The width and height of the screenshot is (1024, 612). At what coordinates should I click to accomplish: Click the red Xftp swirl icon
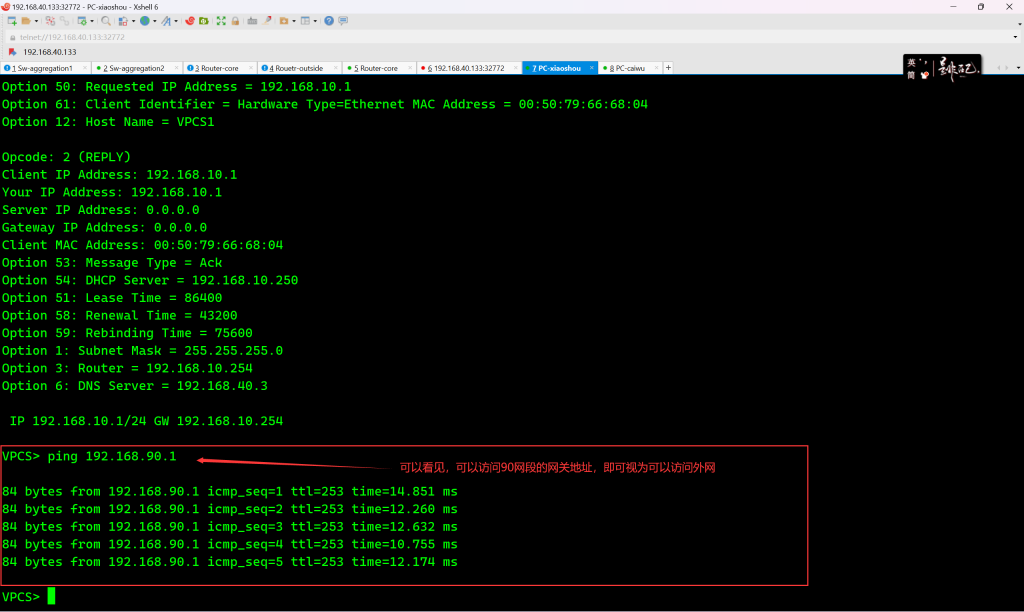[188, 21]
